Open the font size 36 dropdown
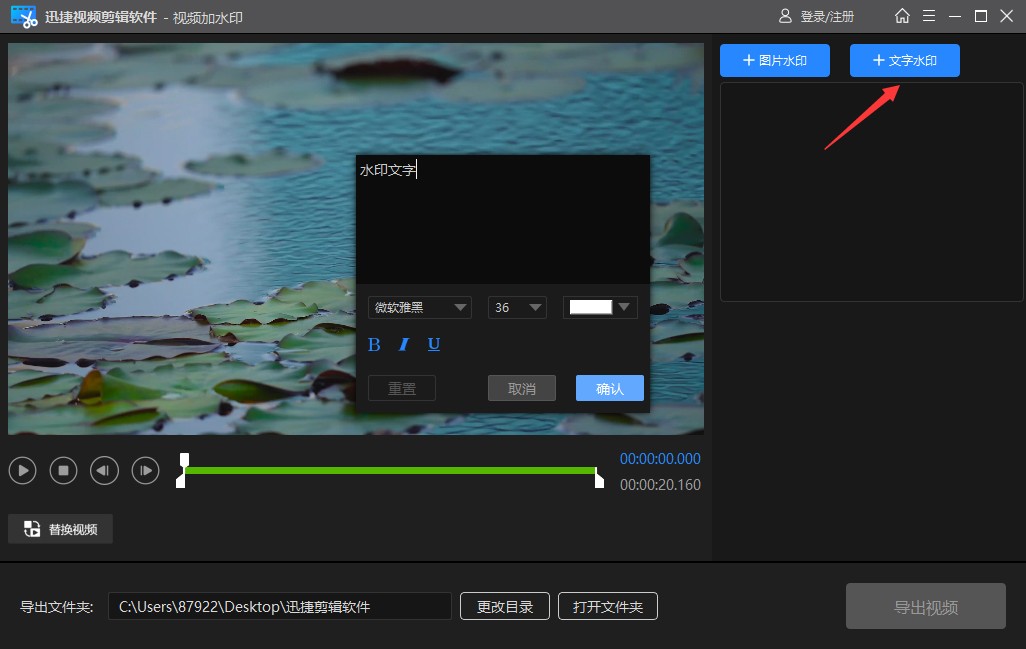 point(517,307)
